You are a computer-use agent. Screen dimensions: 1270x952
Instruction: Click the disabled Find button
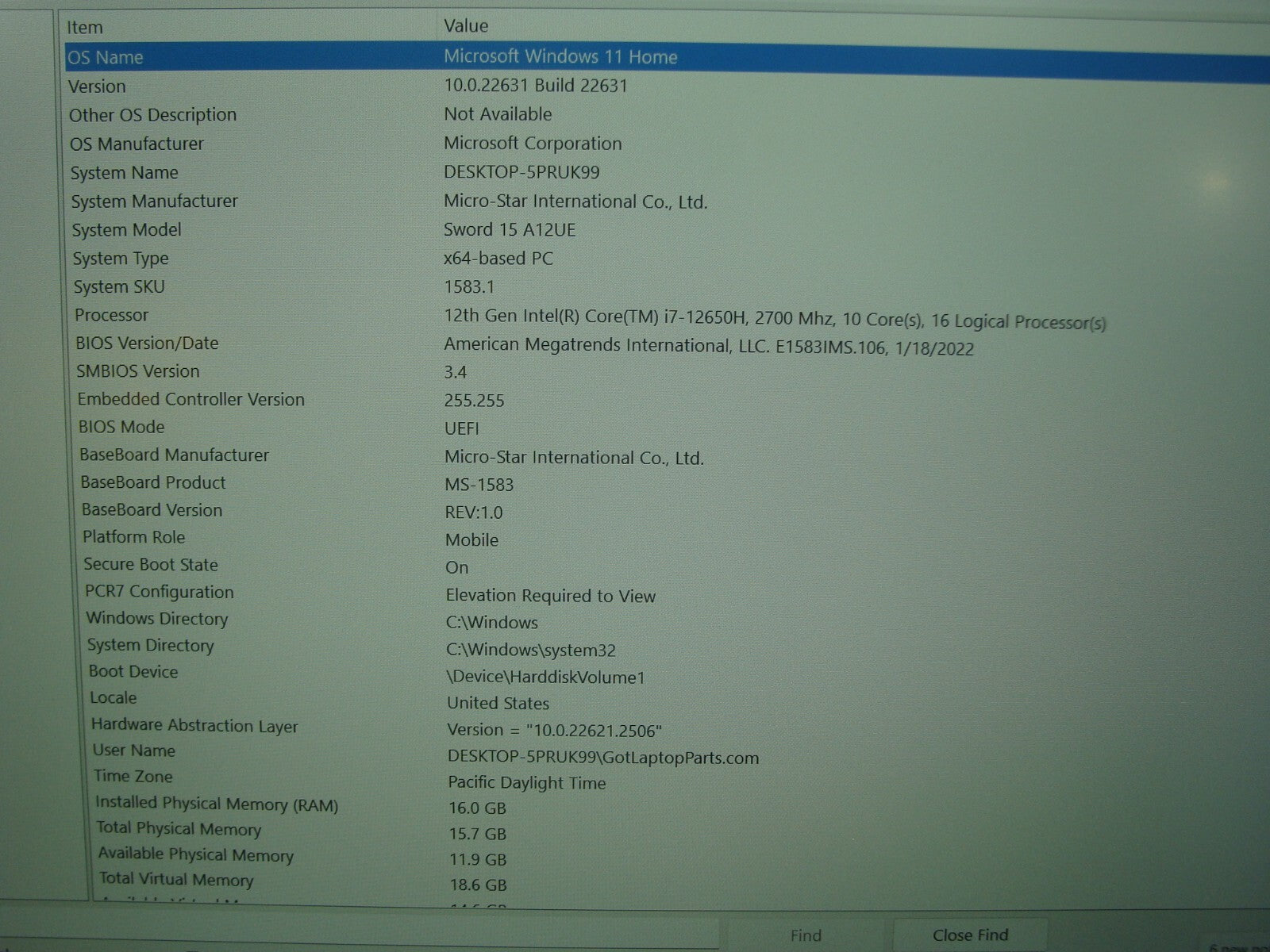coord(806,935)
